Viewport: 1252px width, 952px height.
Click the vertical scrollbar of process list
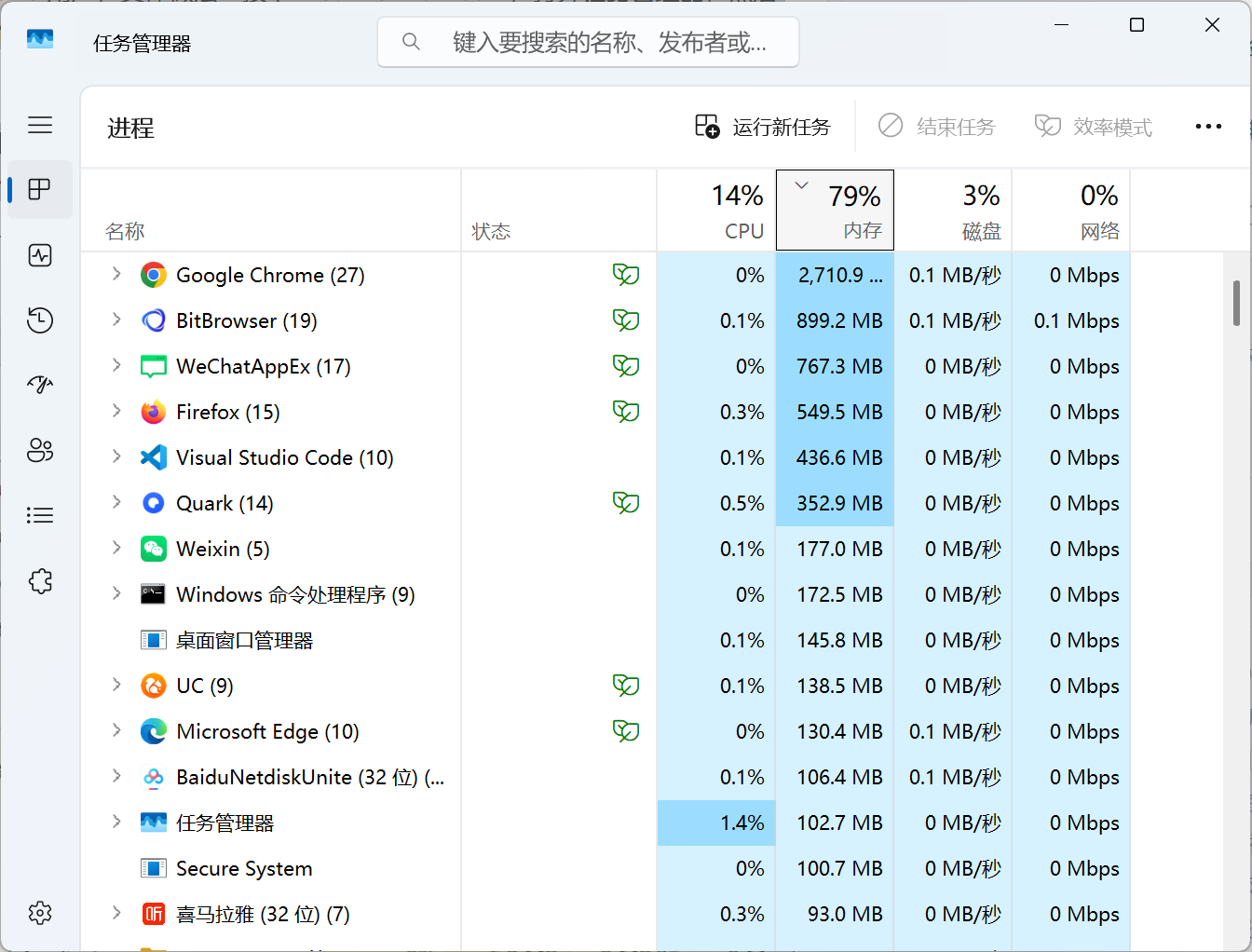pos(1236,304)
